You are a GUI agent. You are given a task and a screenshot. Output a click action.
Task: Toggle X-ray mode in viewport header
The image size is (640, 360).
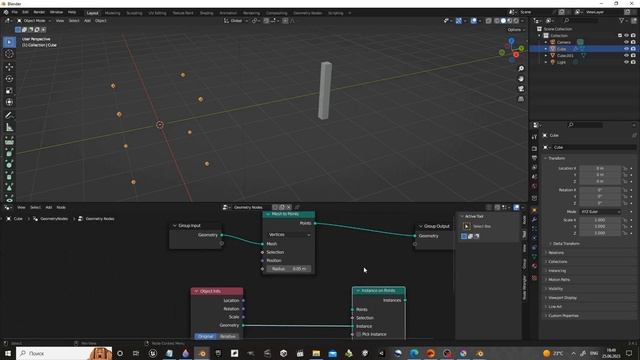pyautogui.click(x=489, y=20)
